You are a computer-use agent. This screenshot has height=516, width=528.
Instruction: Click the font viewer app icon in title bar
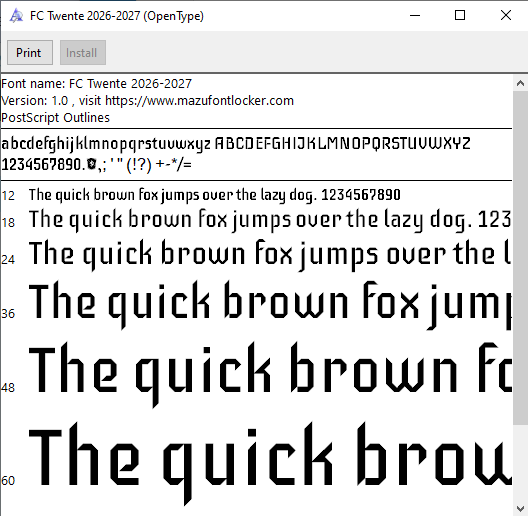pos(16,16)
